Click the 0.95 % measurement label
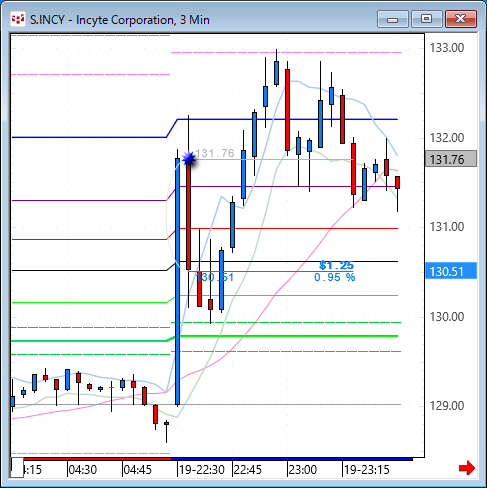The image size is (487, 488). [335, 277]
